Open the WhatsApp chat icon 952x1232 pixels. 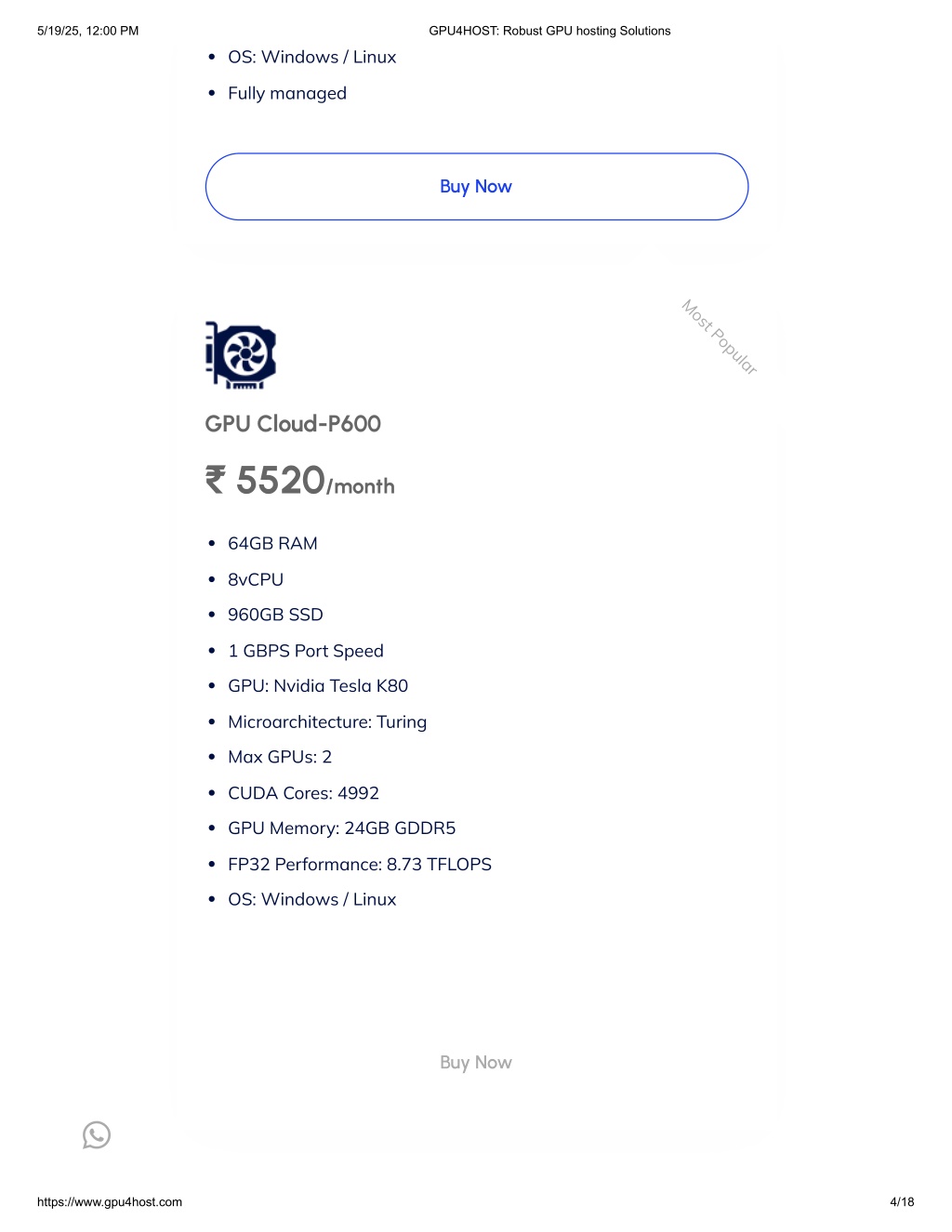(97, 1135)
